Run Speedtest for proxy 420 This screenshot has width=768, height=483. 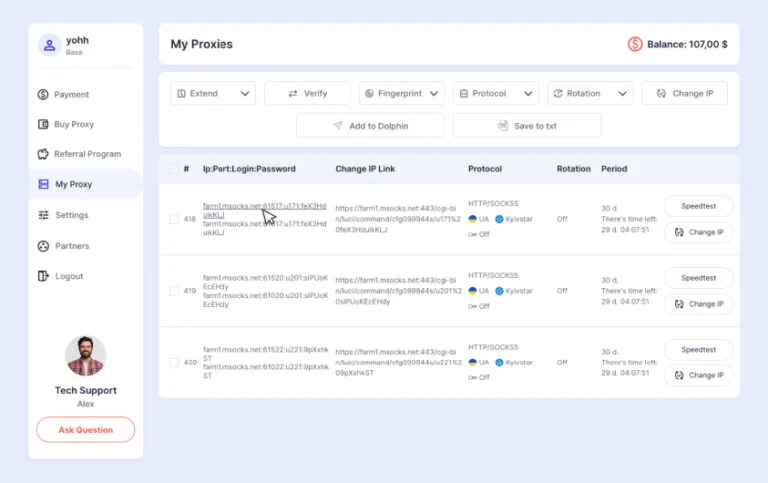click(x=698, y=350)
